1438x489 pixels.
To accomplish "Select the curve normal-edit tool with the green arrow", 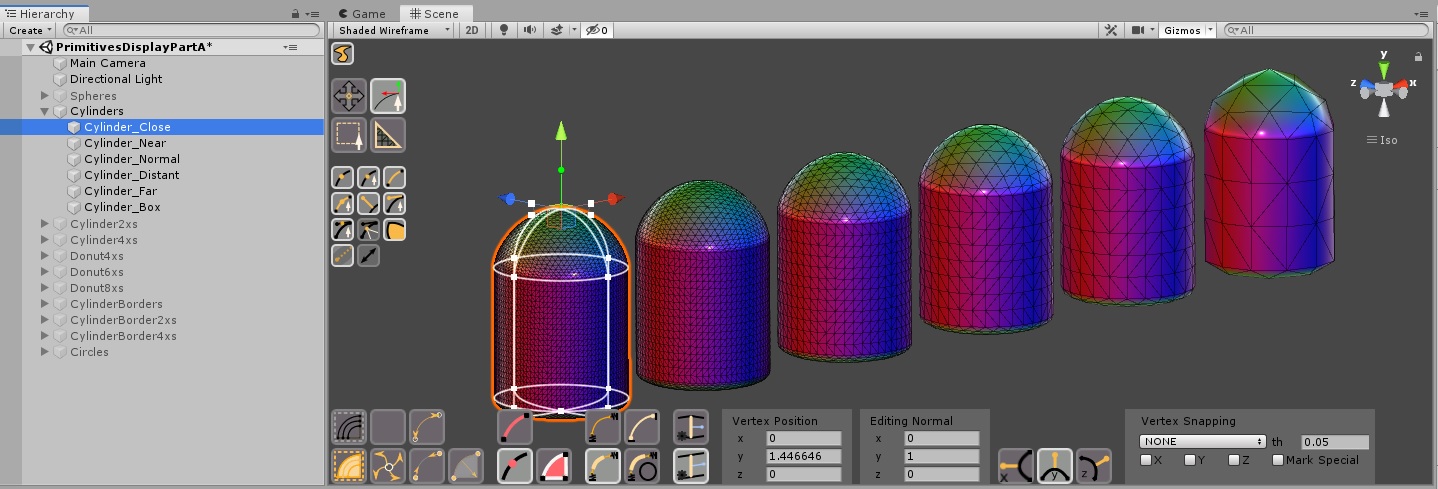I will click(x=388, y=97).
